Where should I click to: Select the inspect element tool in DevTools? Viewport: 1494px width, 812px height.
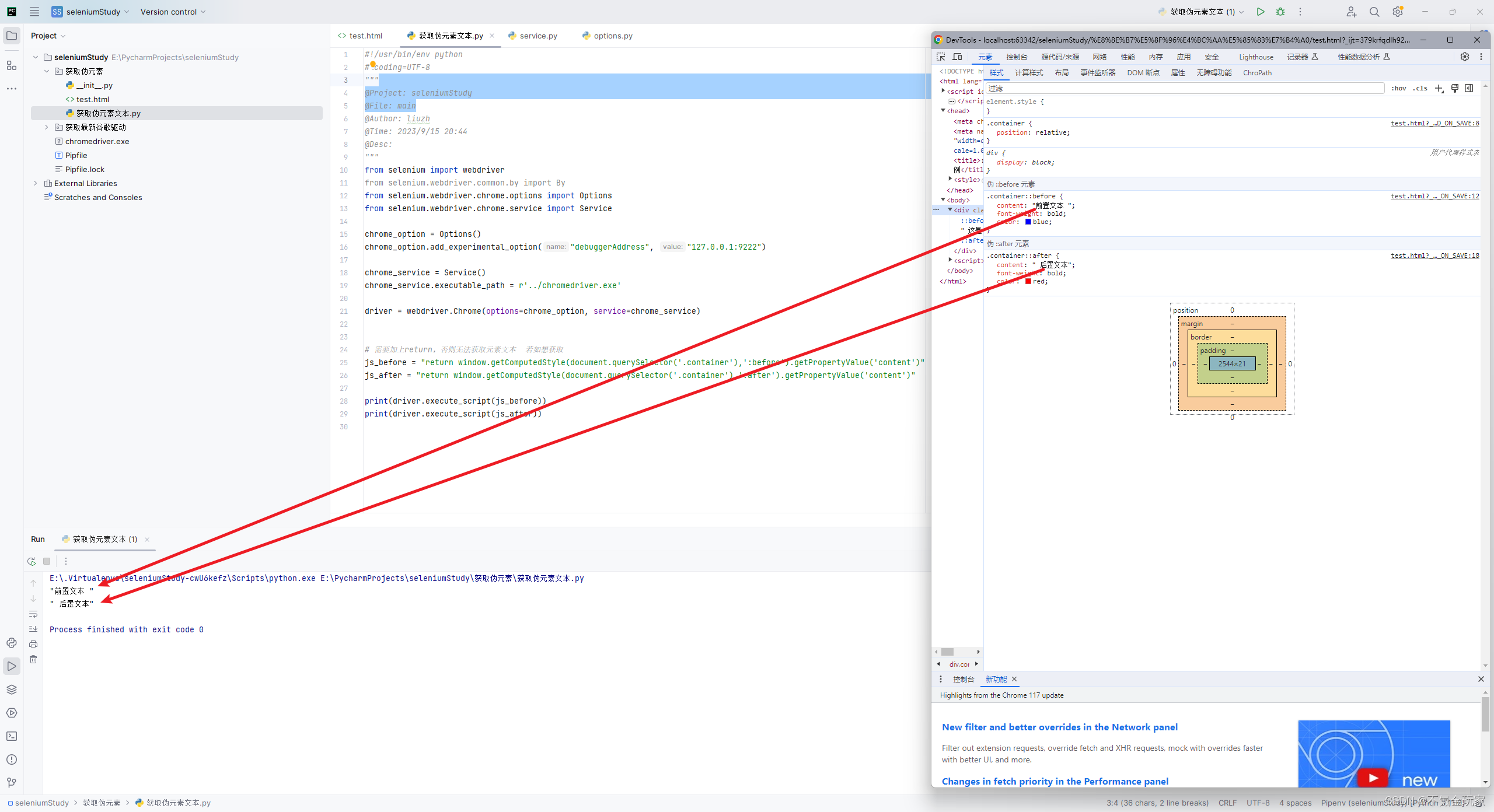941,57
